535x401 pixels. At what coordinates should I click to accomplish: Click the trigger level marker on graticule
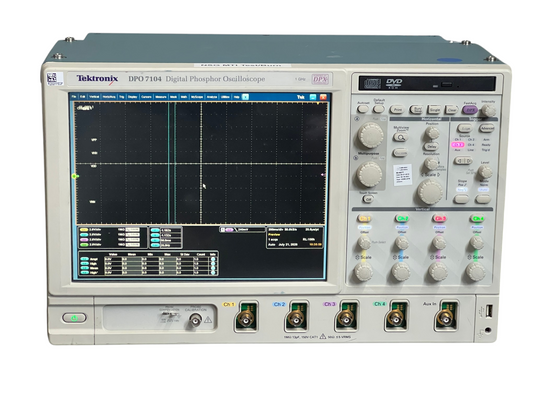point(323,175)
